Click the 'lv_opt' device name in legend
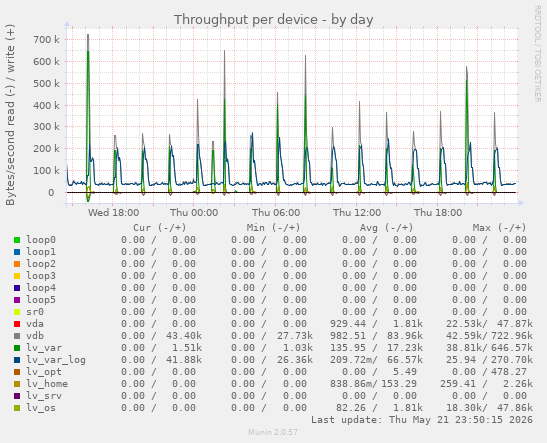This screenshot has width=547, height=443. pos(44,372)
